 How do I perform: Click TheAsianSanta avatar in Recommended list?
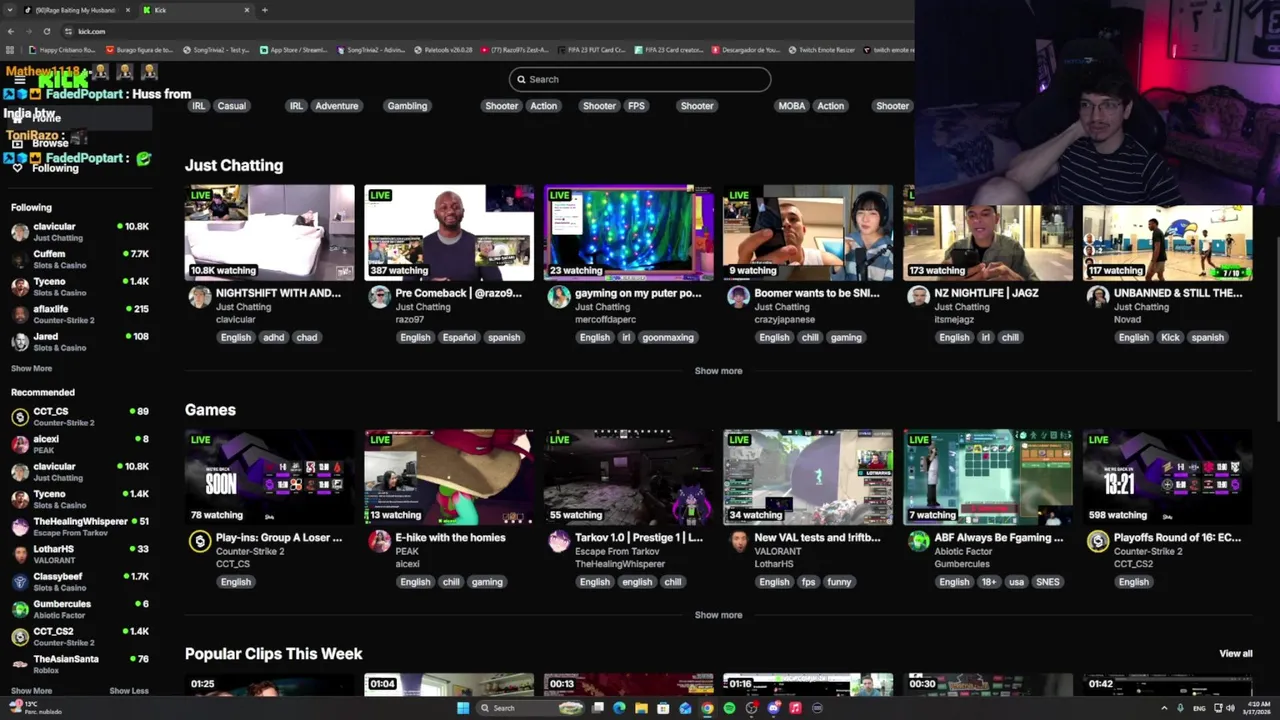click(20, 664)
